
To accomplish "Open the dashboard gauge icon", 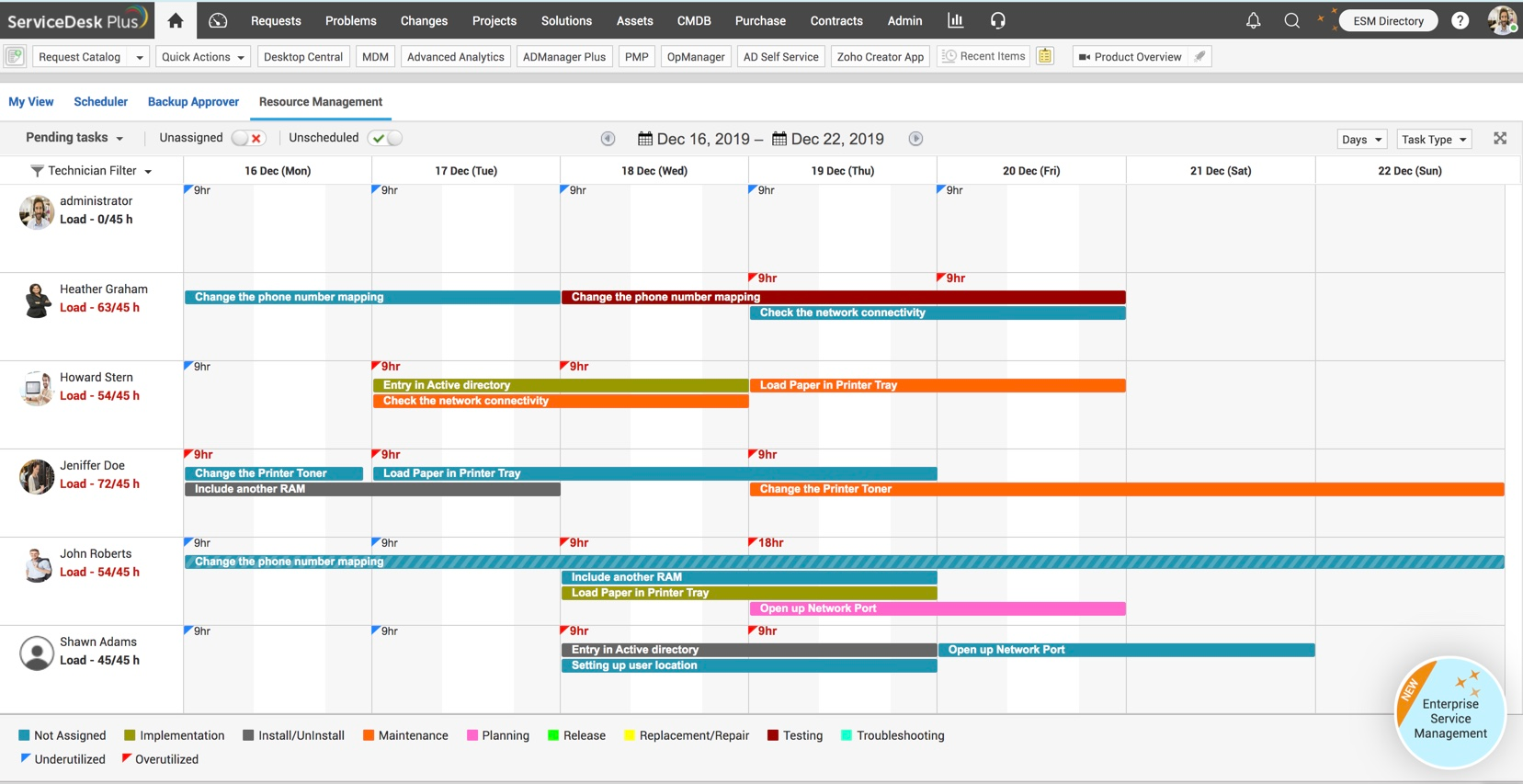I will [x=218, y=20].
